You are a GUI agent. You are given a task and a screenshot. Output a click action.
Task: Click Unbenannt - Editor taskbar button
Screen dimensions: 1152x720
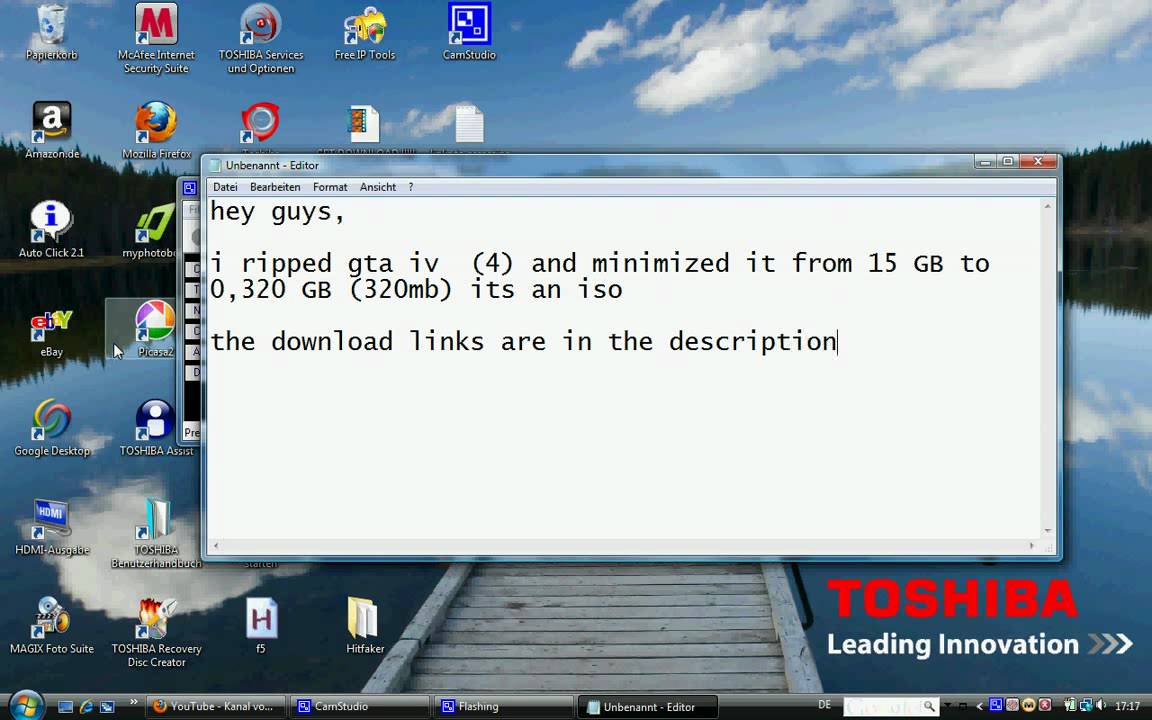[x=648, y=707]
